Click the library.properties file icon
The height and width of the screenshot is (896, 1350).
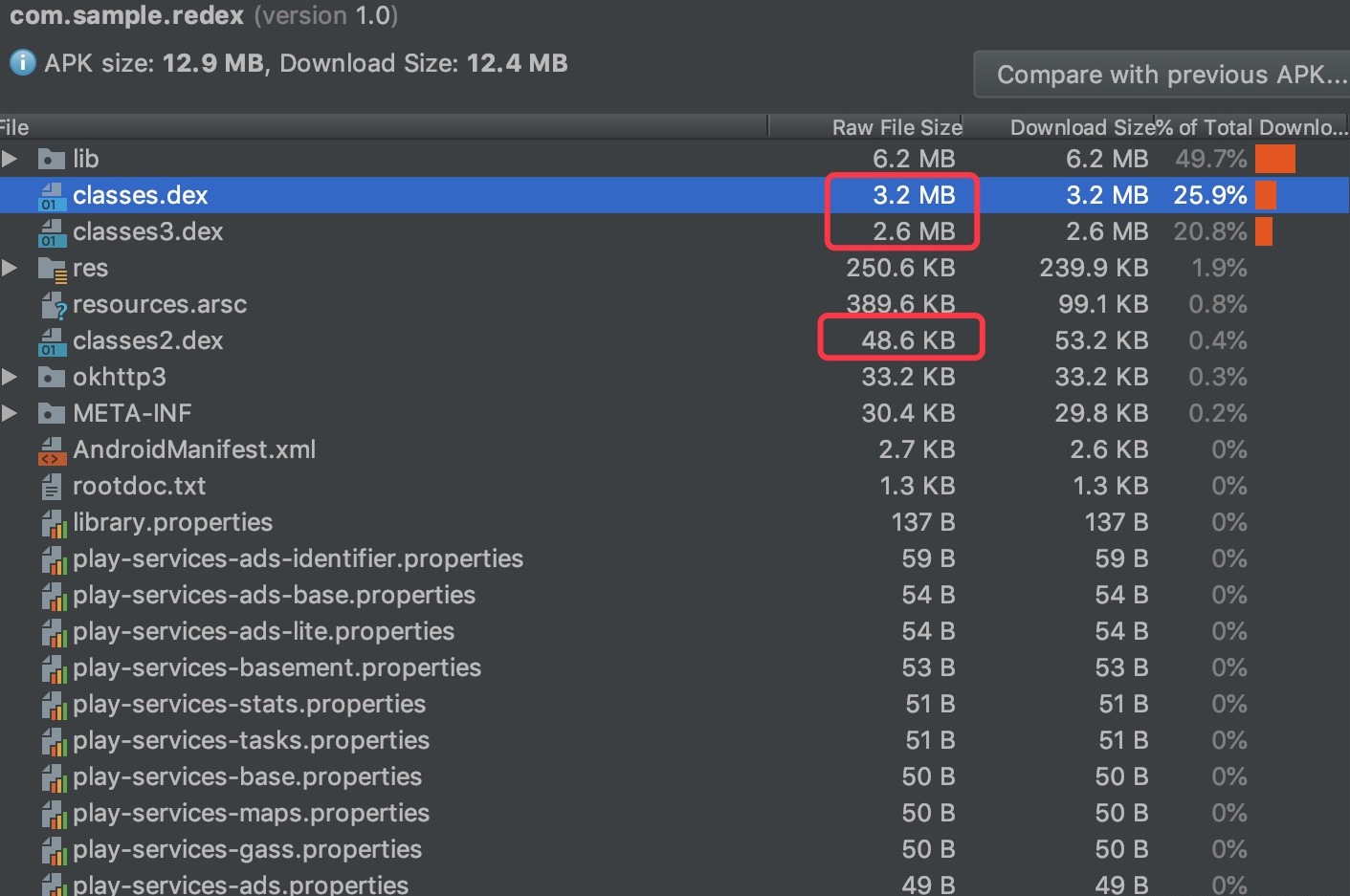[53, 523]
